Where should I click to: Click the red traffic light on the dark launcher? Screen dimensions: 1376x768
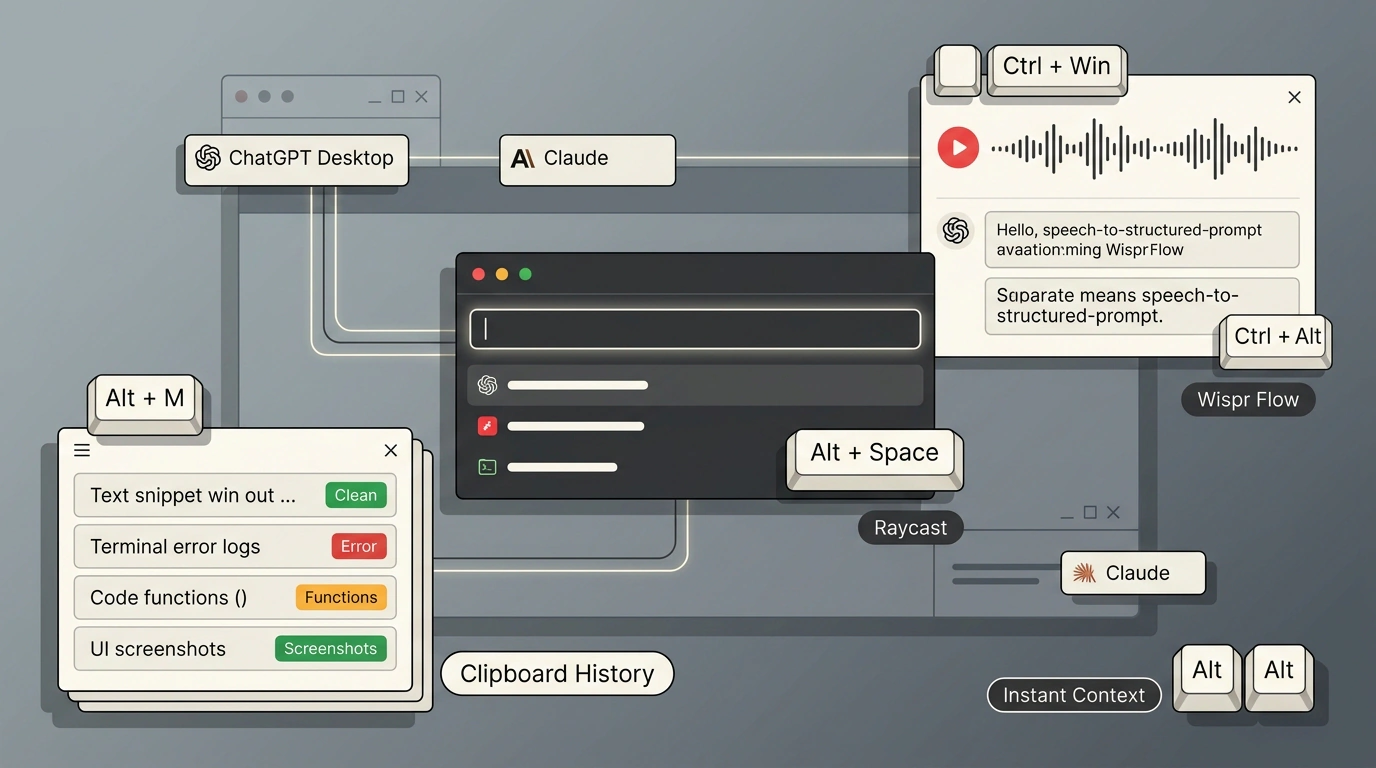478,274
